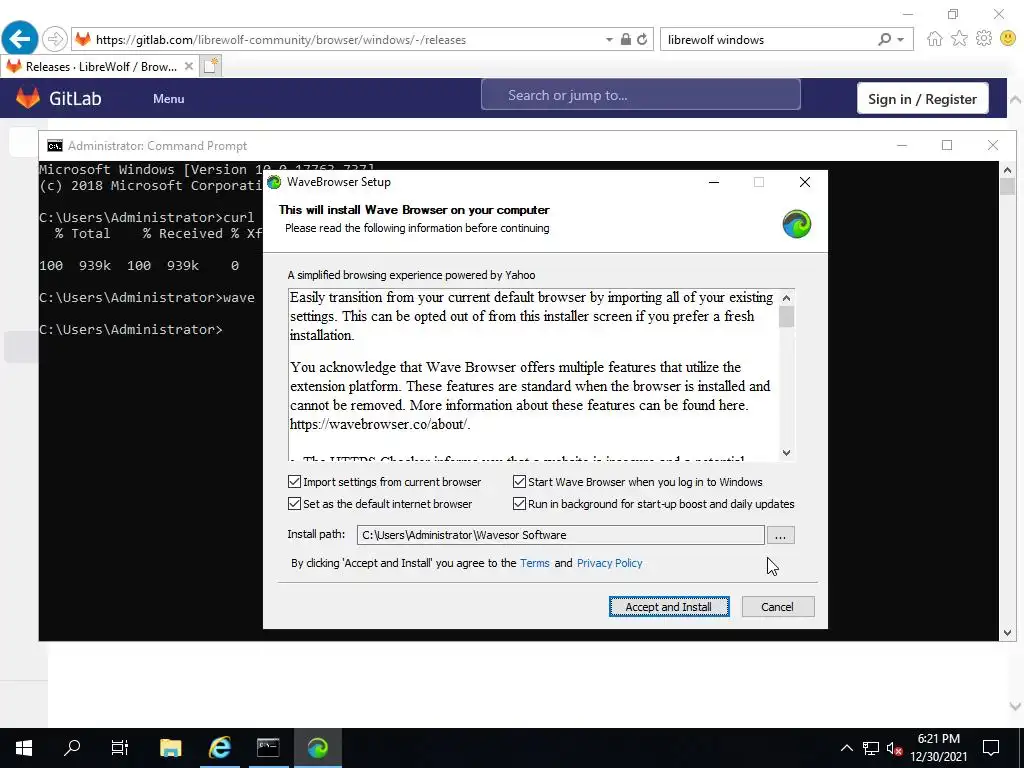Click the WaveBrowser Setup title icon
The height and width of the screenshot is (768, 1024).
(x=274, y=182)
